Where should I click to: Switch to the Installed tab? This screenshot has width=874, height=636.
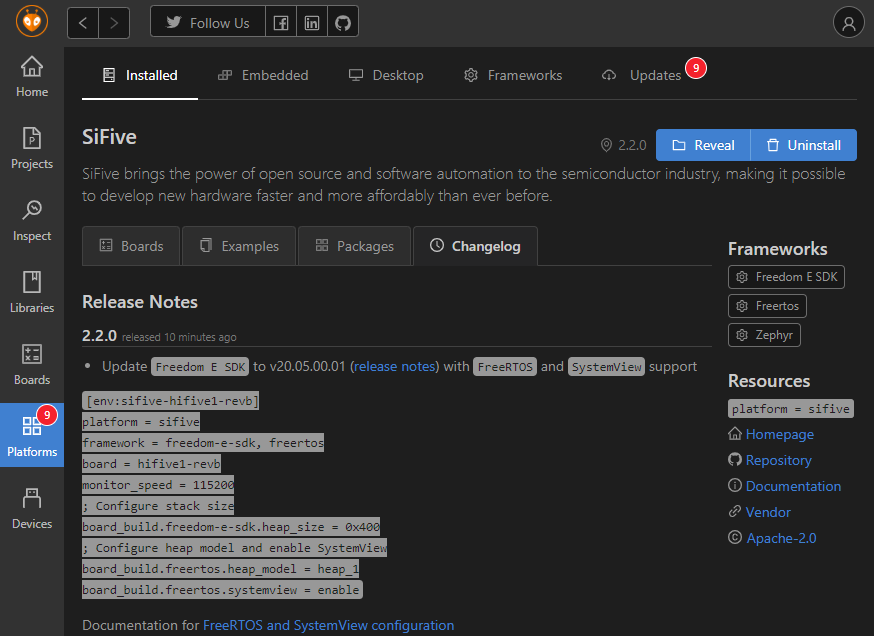click(x=140, y=75)
